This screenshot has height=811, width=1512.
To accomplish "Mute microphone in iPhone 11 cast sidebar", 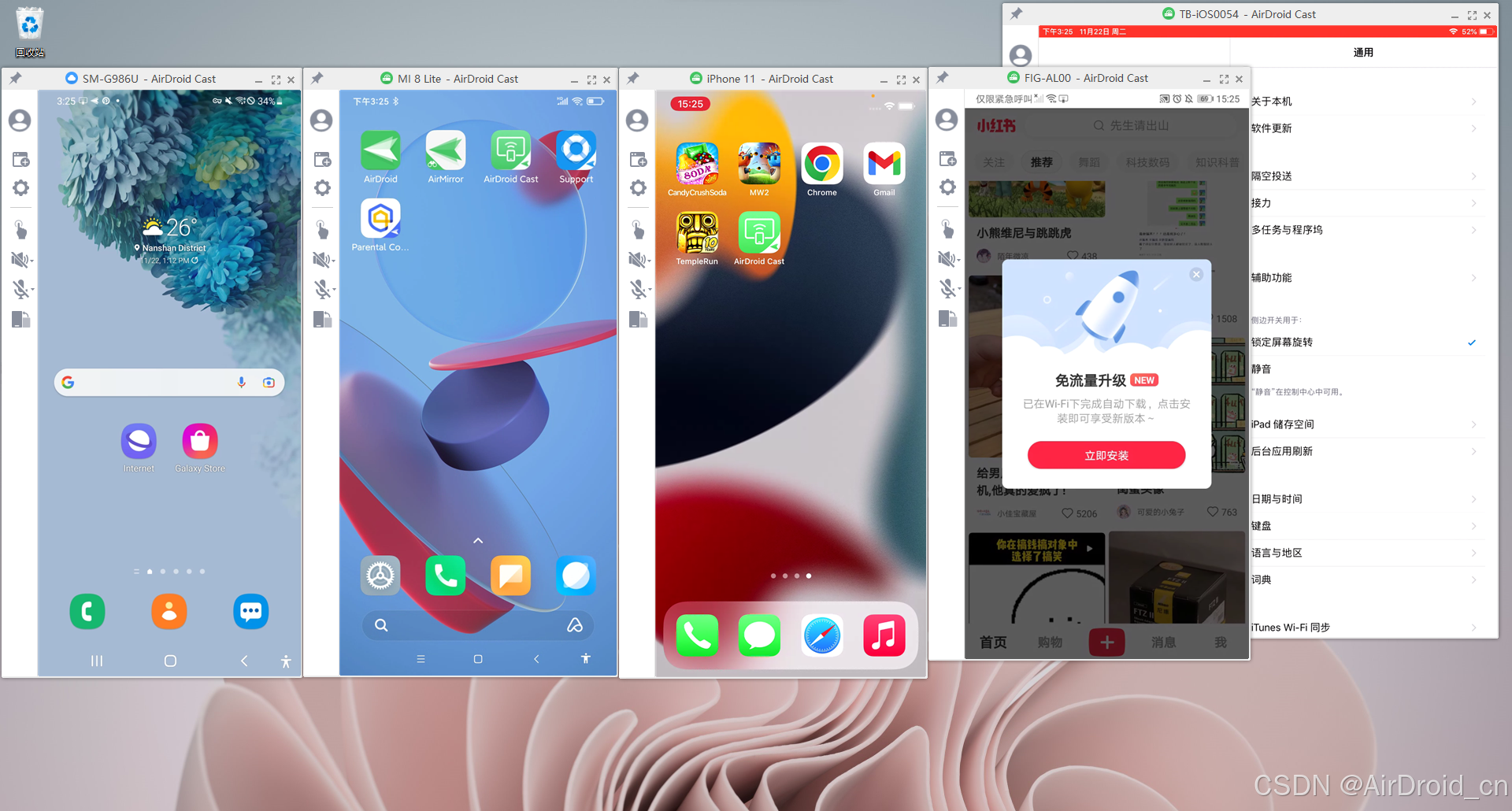I will [x=639, y=290].
